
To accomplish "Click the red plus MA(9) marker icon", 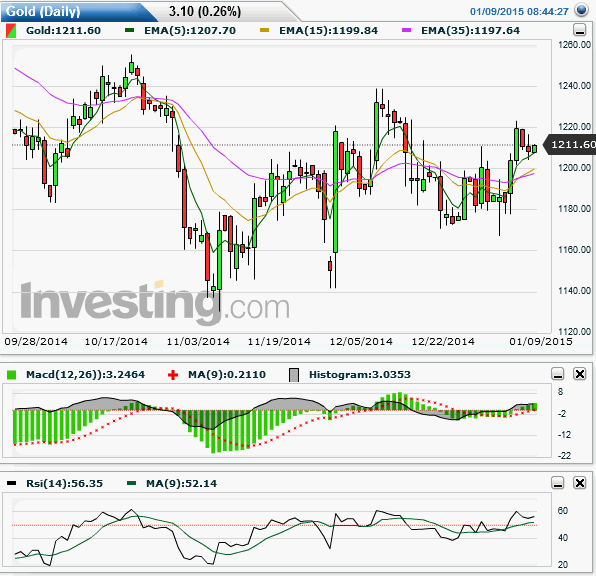I will click(173, 375).
